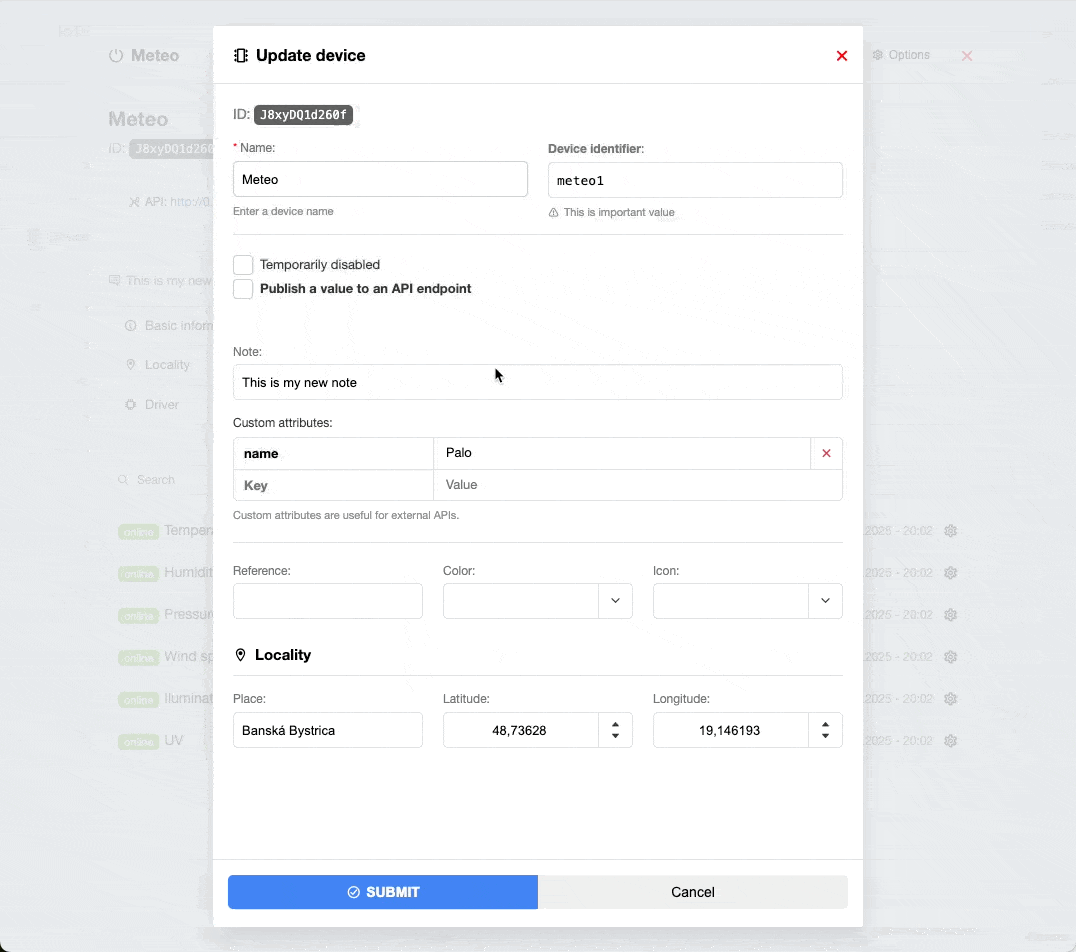1076x952 pixels.
Task: Click the Device identifier field containing meteo1
Action: click(695, 181)
